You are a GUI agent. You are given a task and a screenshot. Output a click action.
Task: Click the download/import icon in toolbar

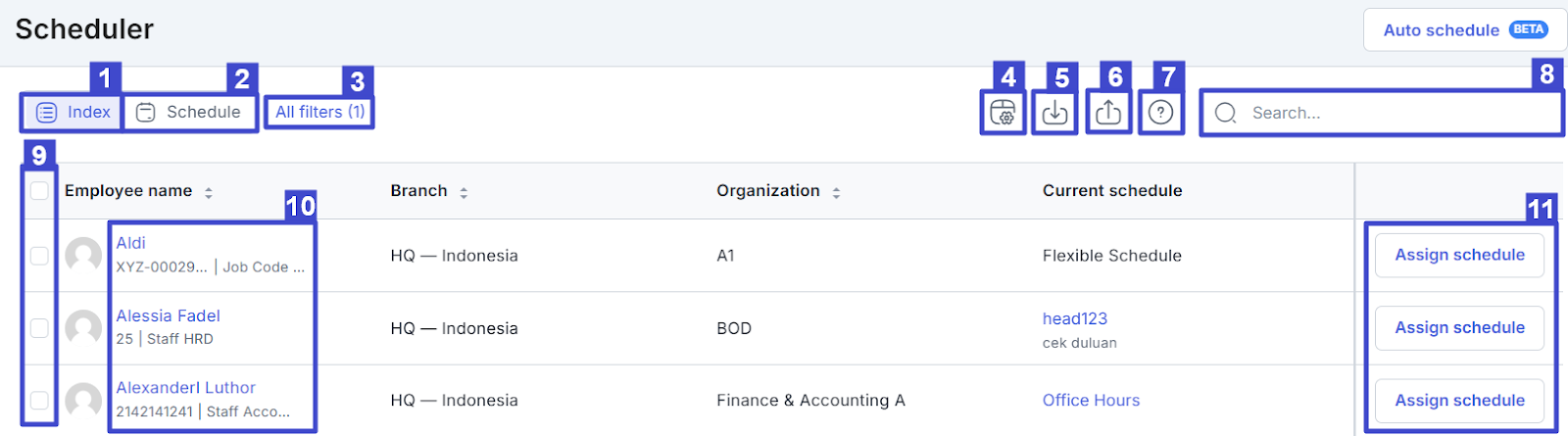(x=1054, y=113)
